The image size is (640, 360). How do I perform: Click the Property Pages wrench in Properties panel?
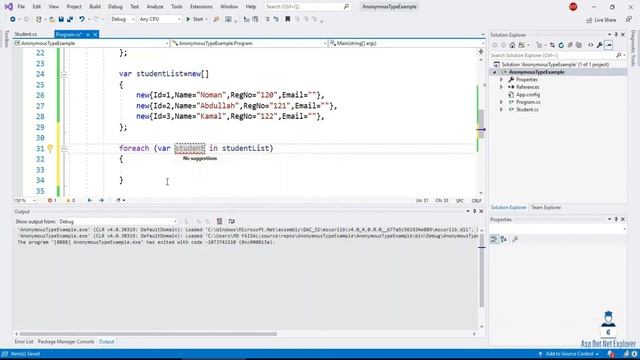[515, 239]
